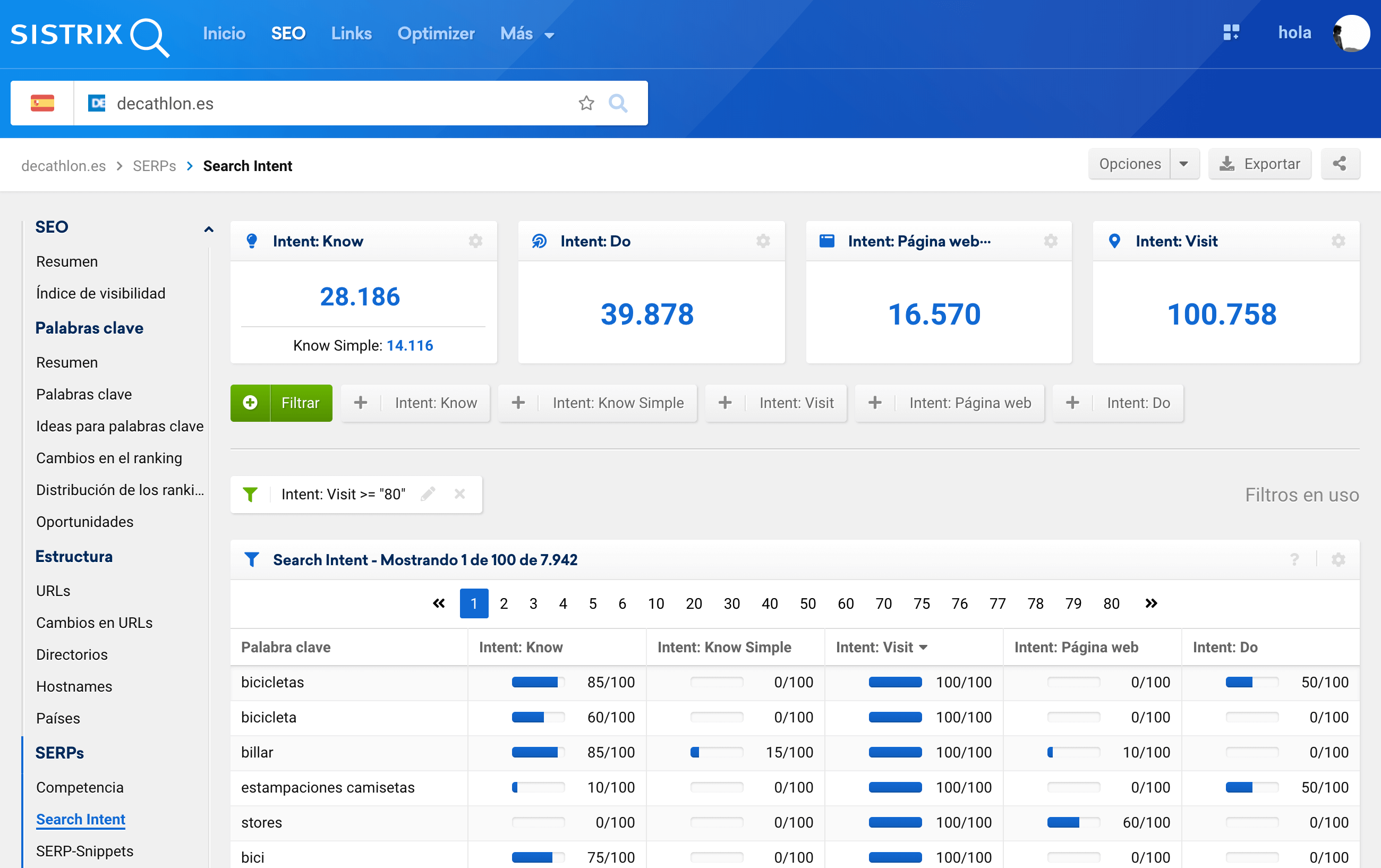Click the Opciones button

pyautogui.click(x=1129, y=164)
